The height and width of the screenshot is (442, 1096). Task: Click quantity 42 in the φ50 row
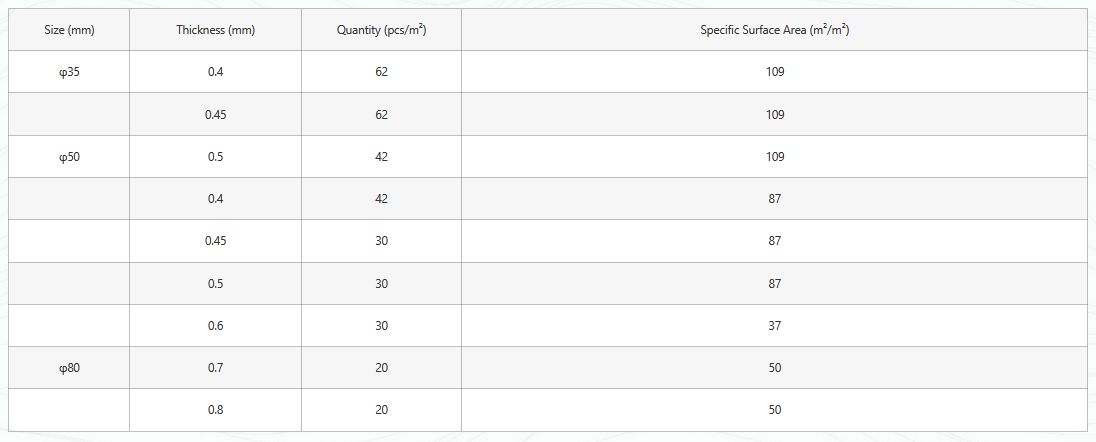[381, 157]
